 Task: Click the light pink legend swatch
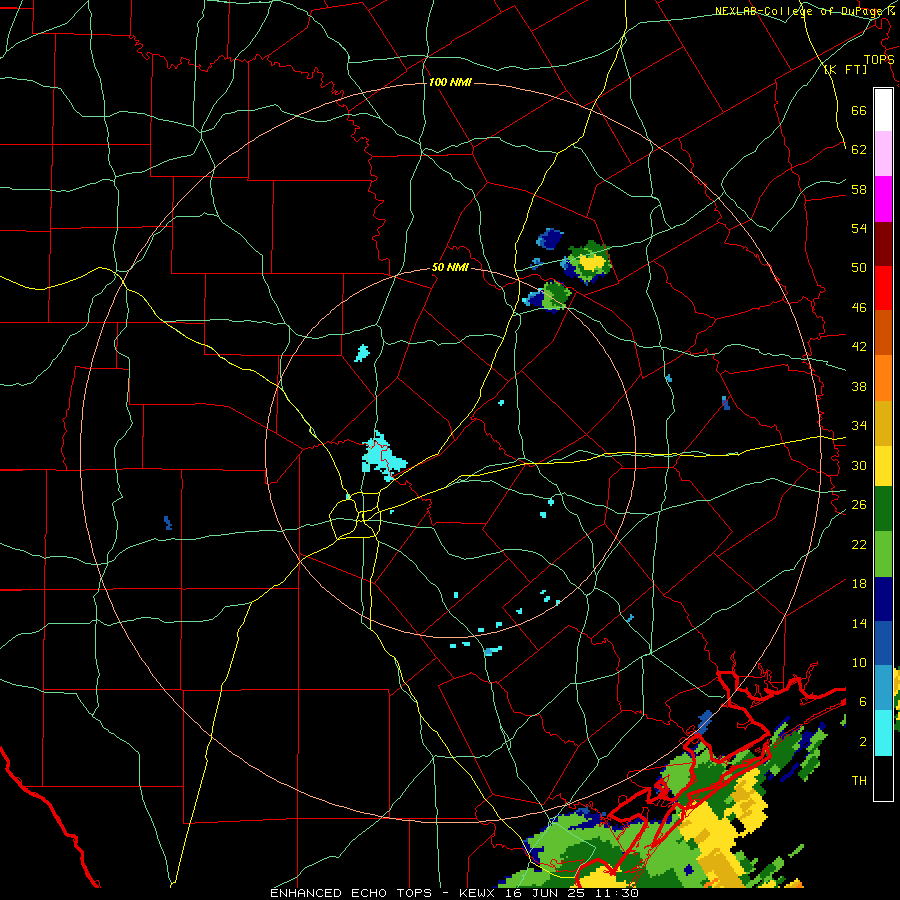pos(883,154)
